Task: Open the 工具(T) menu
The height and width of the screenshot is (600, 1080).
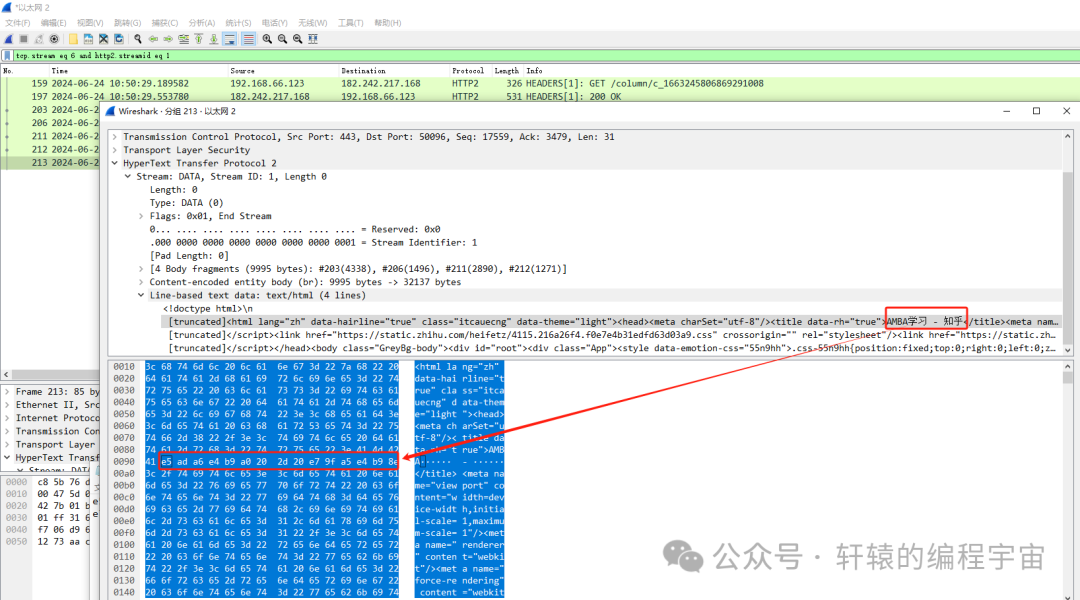Action: coord(351,23)
